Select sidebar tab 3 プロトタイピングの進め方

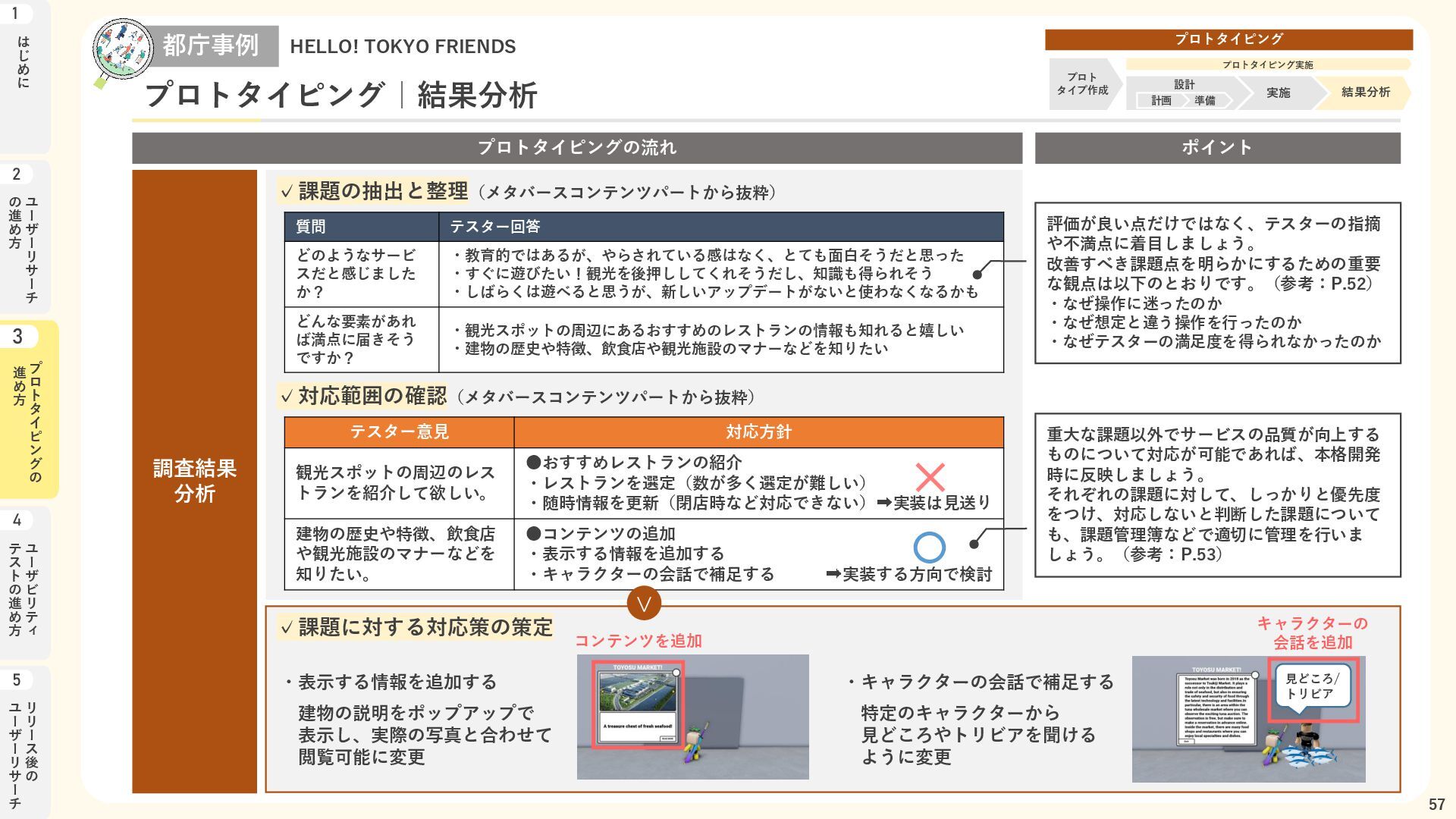[x=27, y=409]
